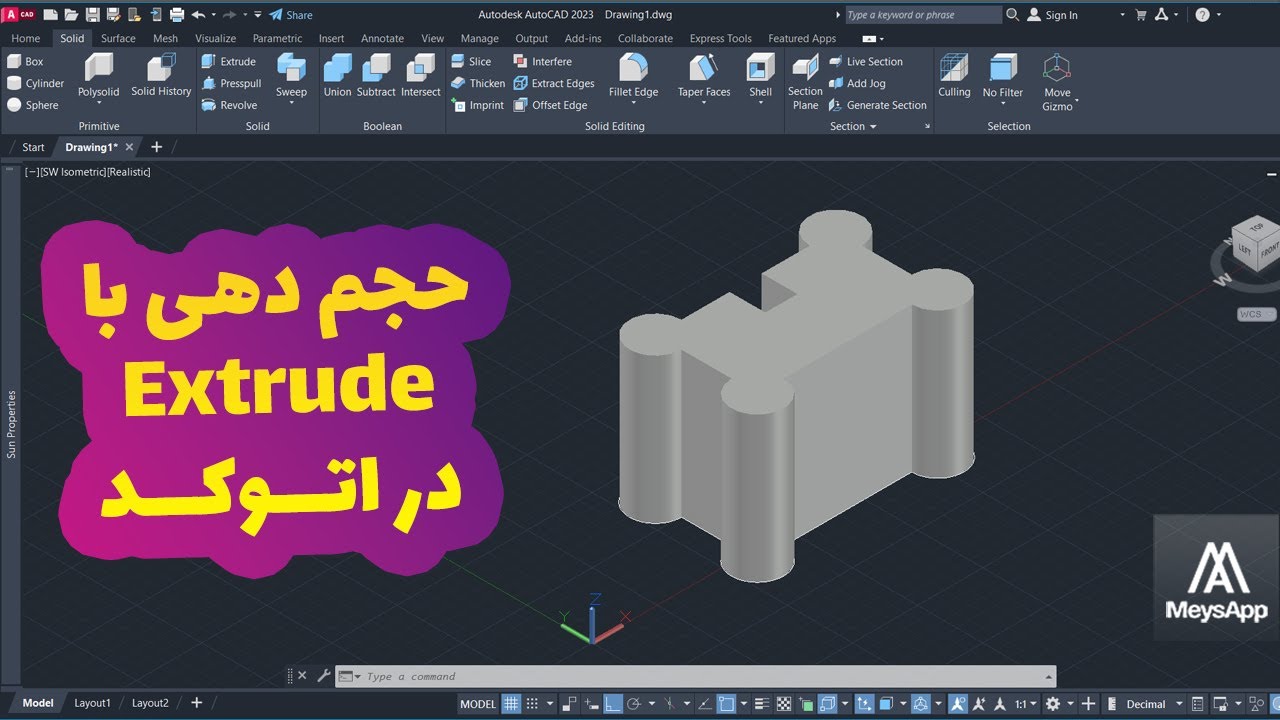Add a new drawing tab with plus
1280x720 pixels.
point(156,147)
